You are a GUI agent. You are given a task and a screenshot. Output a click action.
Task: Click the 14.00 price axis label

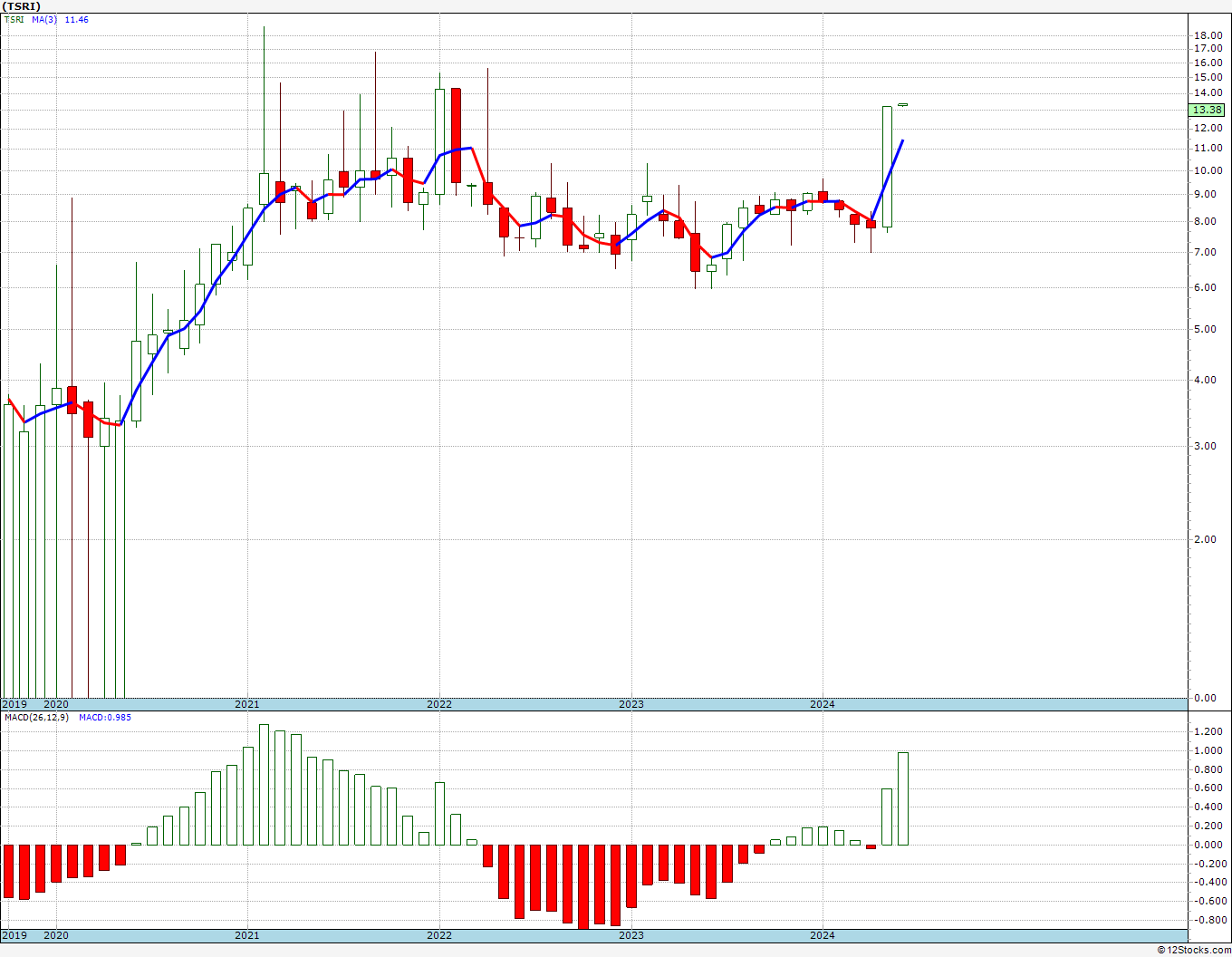[1208, 92]
